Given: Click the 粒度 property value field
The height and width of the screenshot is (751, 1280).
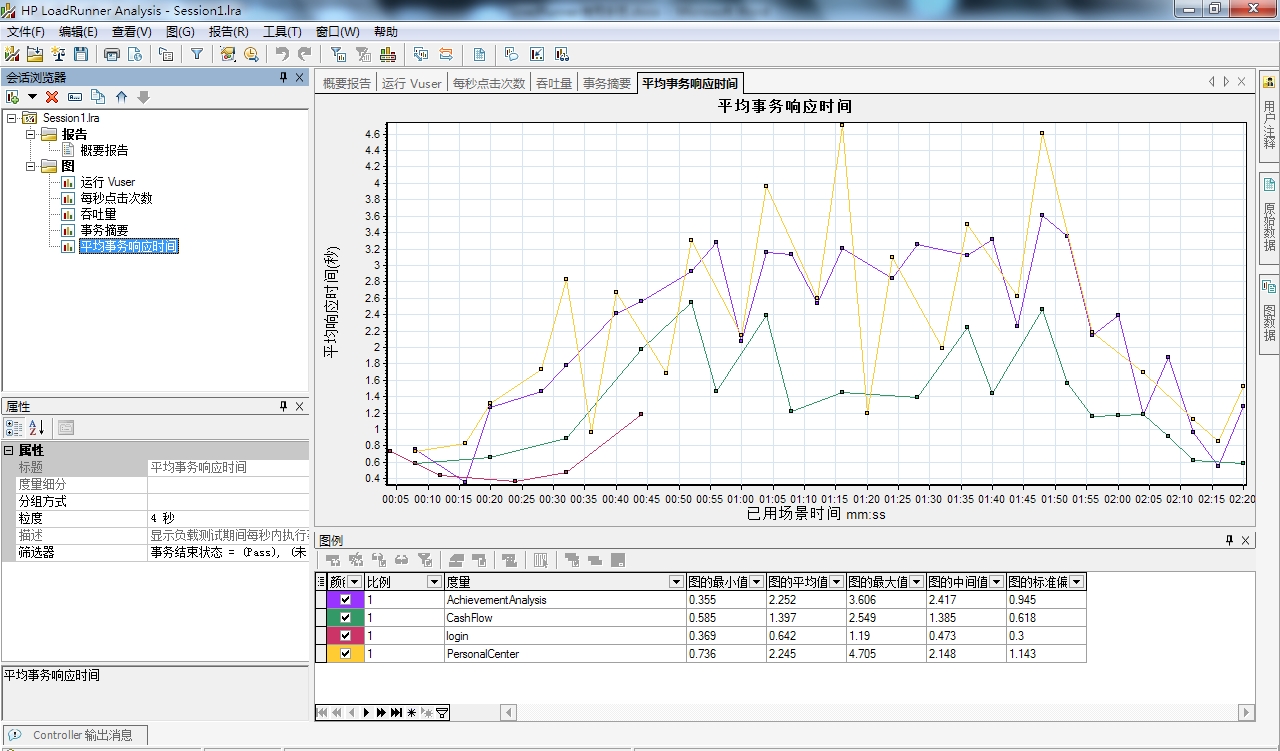Looking at the screenshot, I should (228, 518).
